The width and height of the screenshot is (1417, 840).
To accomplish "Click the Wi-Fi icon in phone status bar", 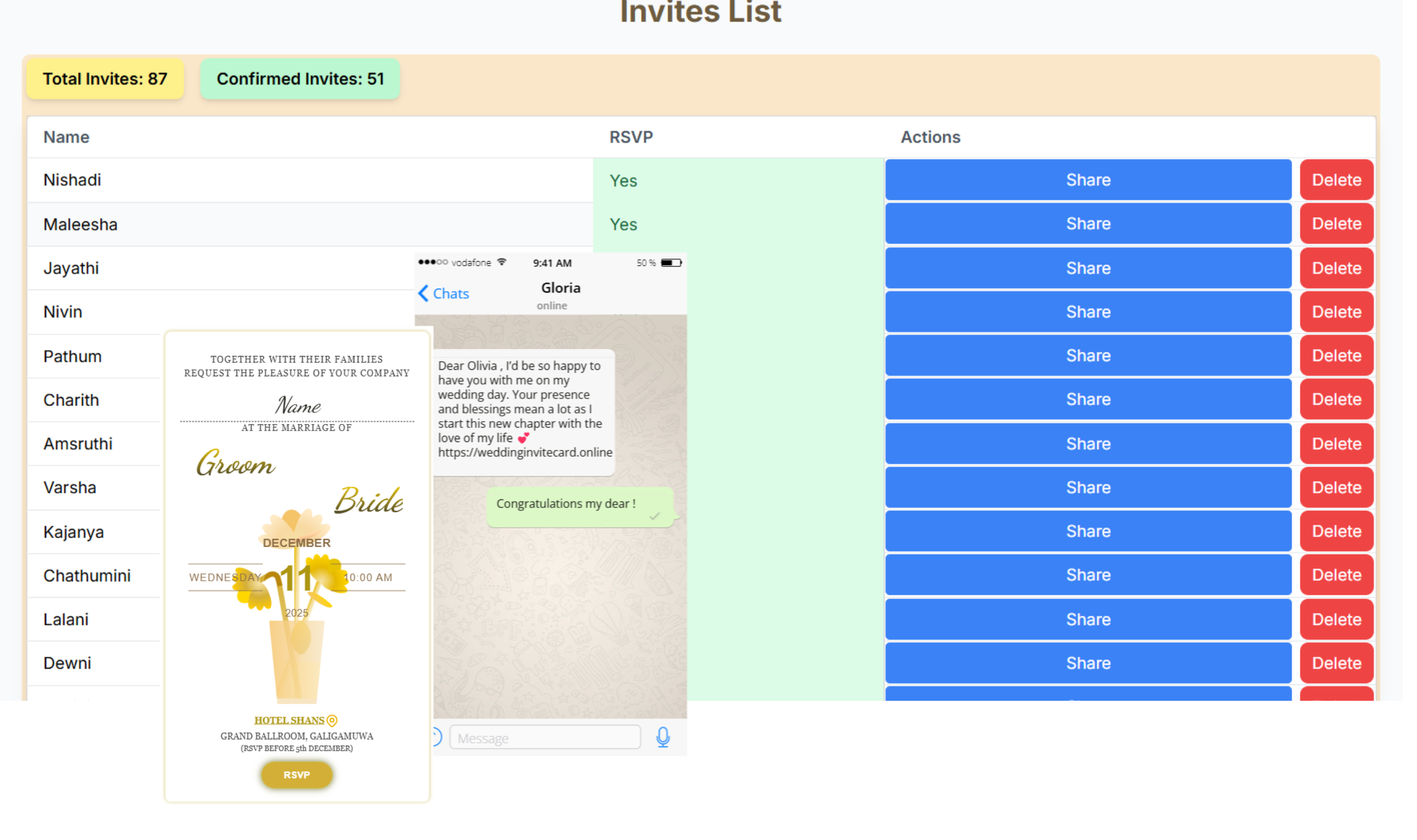I will point(501,262).
